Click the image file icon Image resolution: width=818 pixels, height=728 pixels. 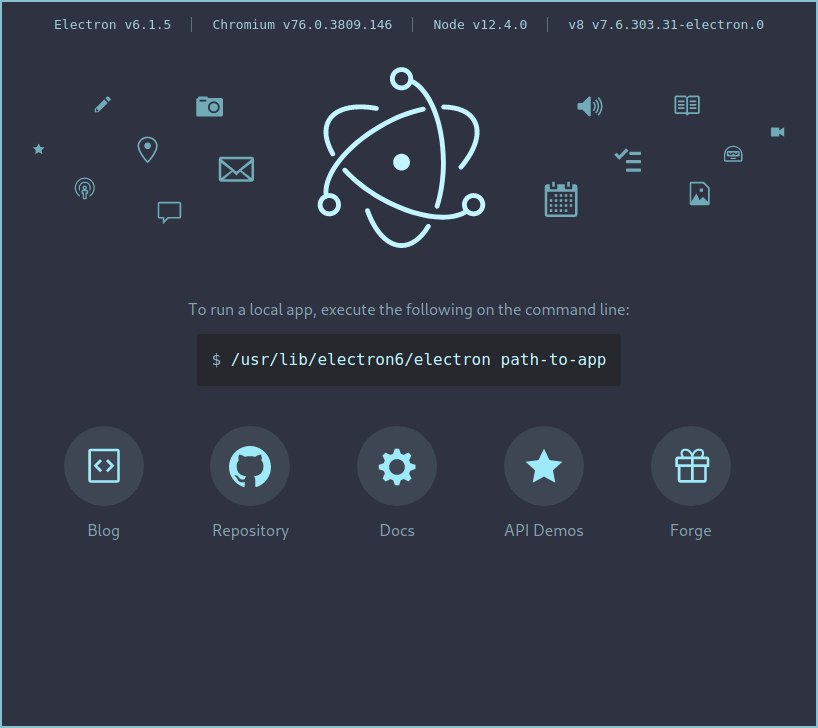coord(700,194)
